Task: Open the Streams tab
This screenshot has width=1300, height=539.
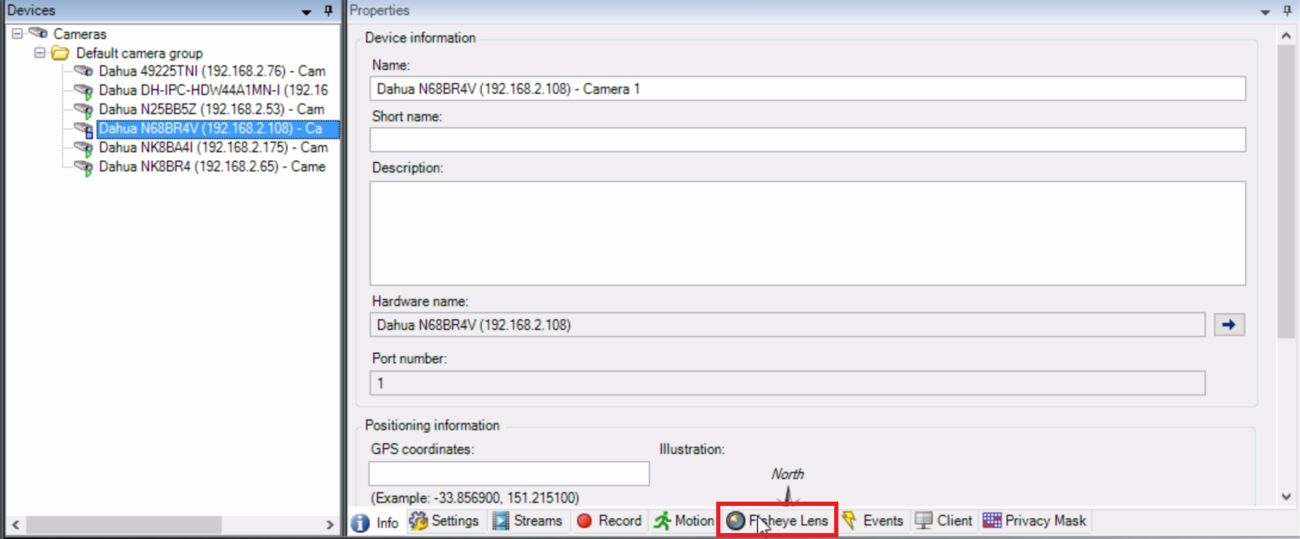Action: (527, 521)
